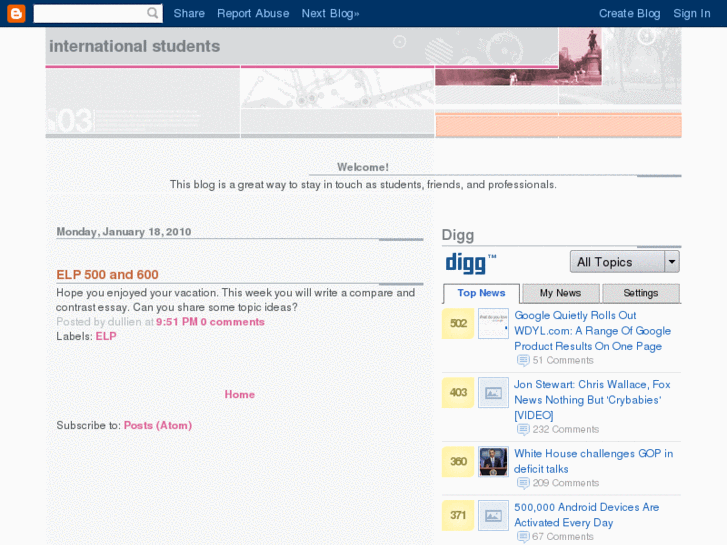Screen dimensions: 727x545
Task: Open Jon Stewart Chris Wallace headline
Action: [x=592, y=400]
